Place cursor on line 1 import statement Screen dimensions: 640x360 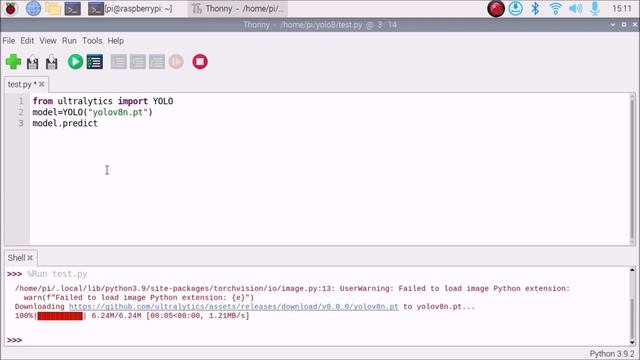(x=103, y=101)
